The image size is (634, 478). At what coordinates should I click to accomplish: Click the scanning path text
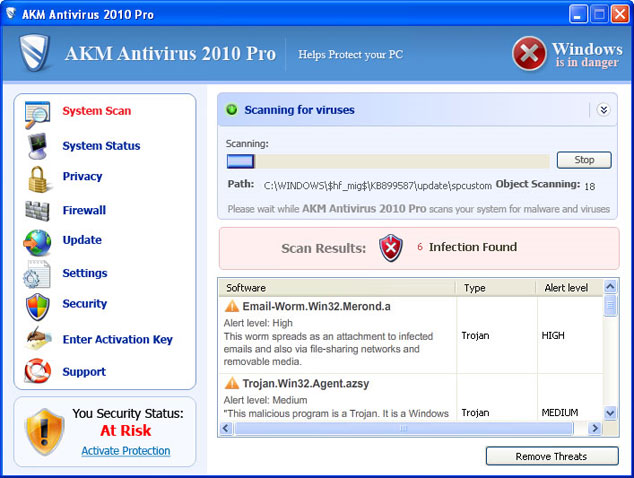click(x=378, y=186)
